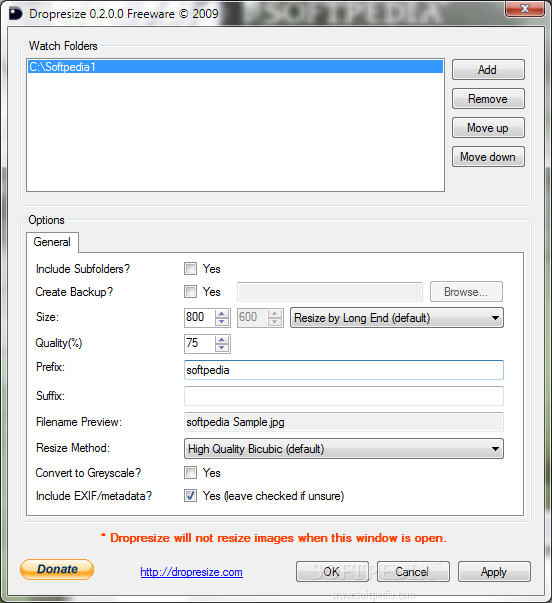Click the Move up button
The height and width of the screenshot is (603, 552).
pos(488,128)
